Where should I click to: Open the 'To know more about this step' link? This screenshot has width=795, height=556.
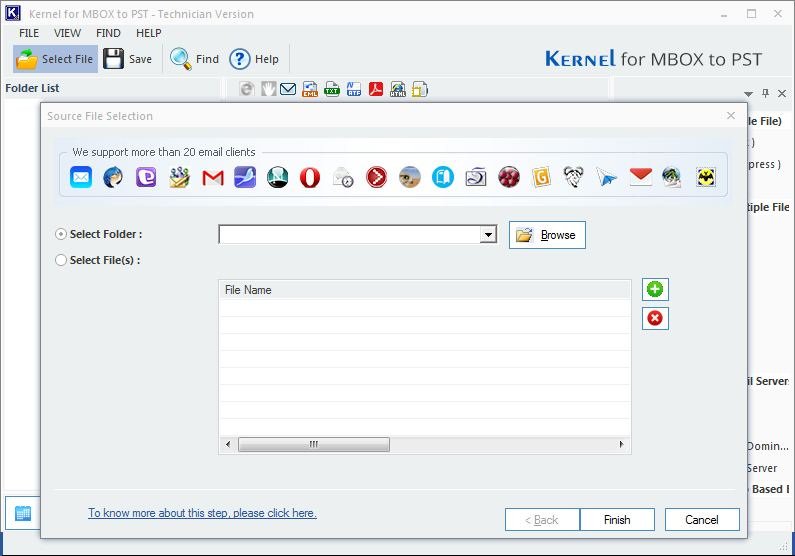(x=202, y=513)
